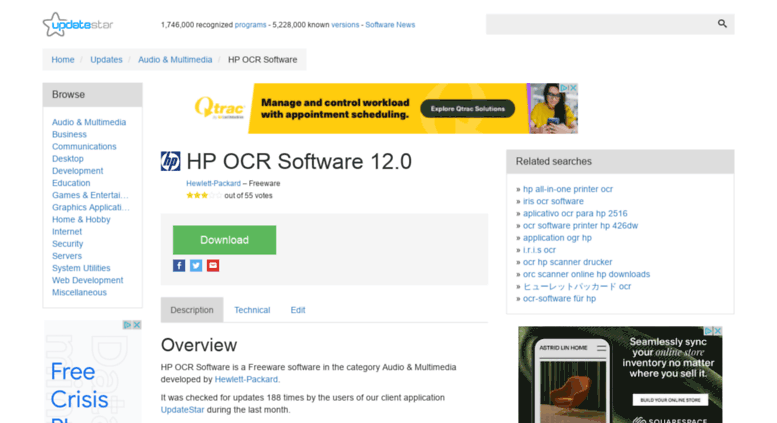Browse Graphics Applications category
The image size is (777, 423).
pyautogui.click(x=91, y=208)
